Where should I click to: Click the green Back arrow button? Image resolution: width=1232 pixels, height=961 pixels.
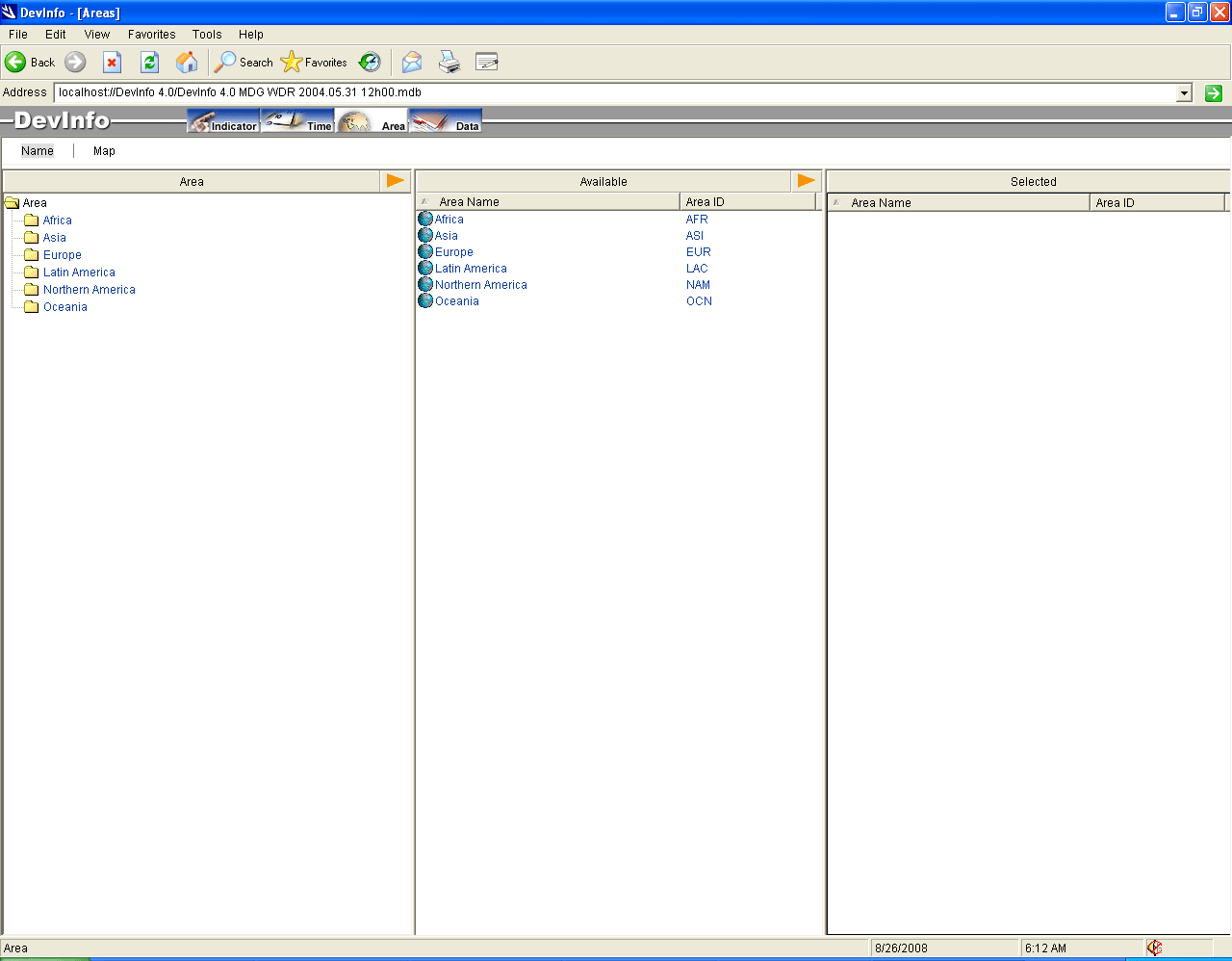tap(15, 63)
